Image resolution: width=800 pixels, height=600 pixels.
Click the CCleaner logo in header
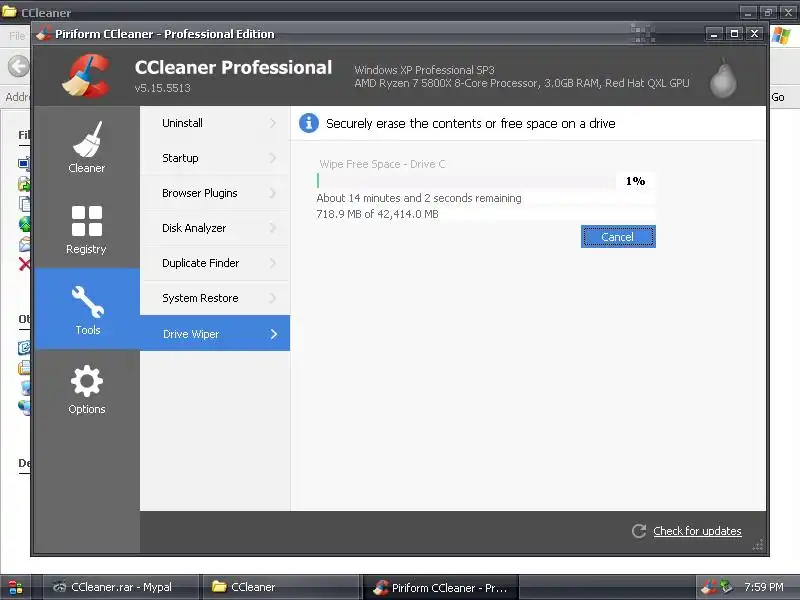(x=87, y=76)
